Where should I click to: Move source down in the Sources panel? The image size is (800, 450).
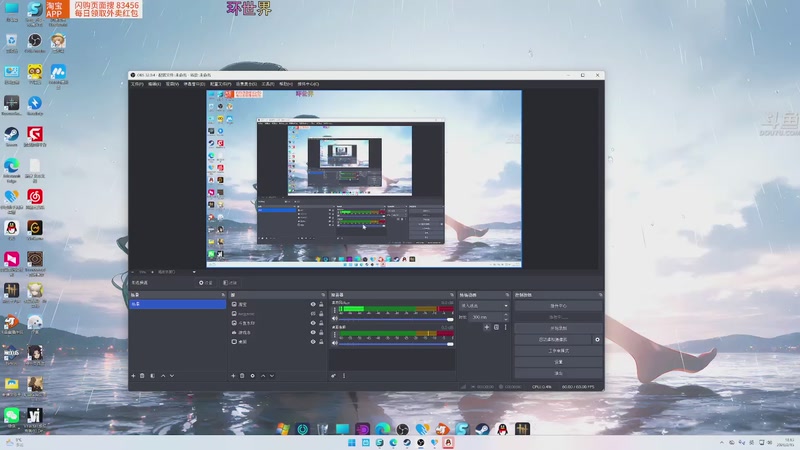coord(272,376)
